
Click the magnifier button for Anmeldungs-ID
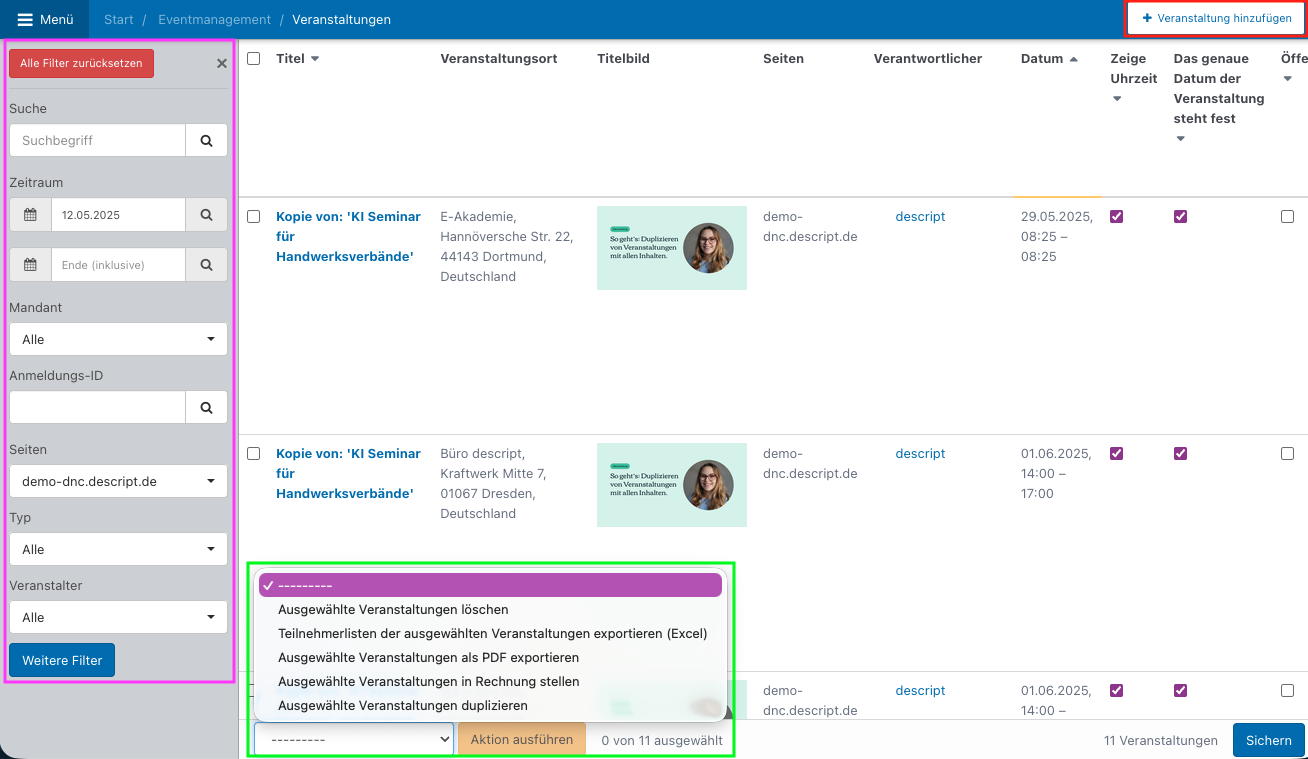pyautogui.click(x=206, y=407)
